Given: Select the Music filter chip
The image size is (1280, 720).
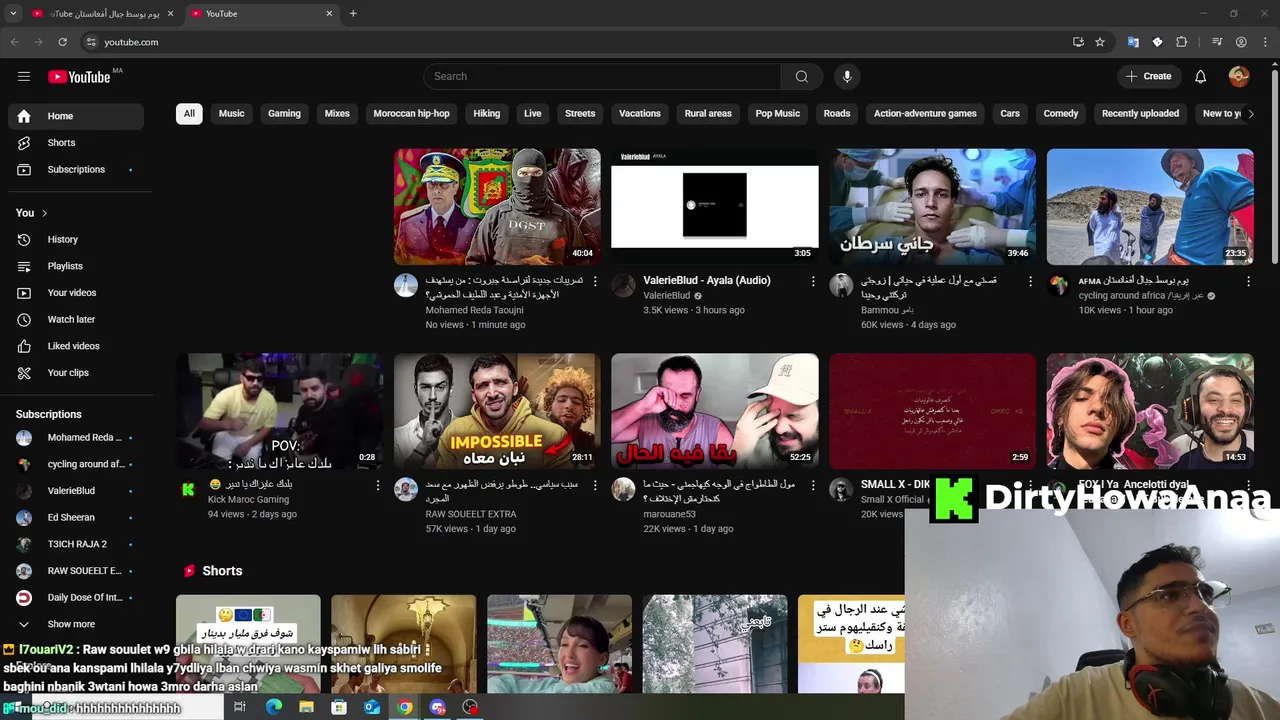Looking at the screenshot, I should coord(231,114).
